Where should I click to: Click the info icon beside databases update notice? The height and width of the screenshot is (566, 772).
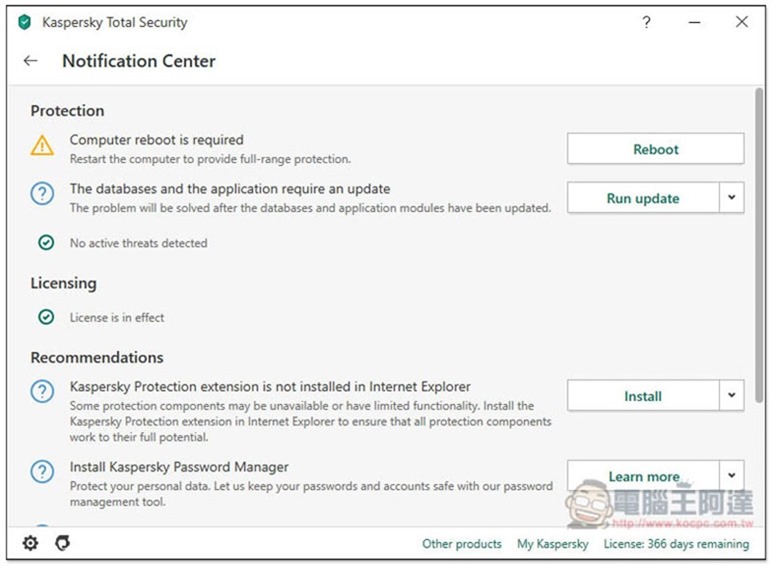(42, 195)
